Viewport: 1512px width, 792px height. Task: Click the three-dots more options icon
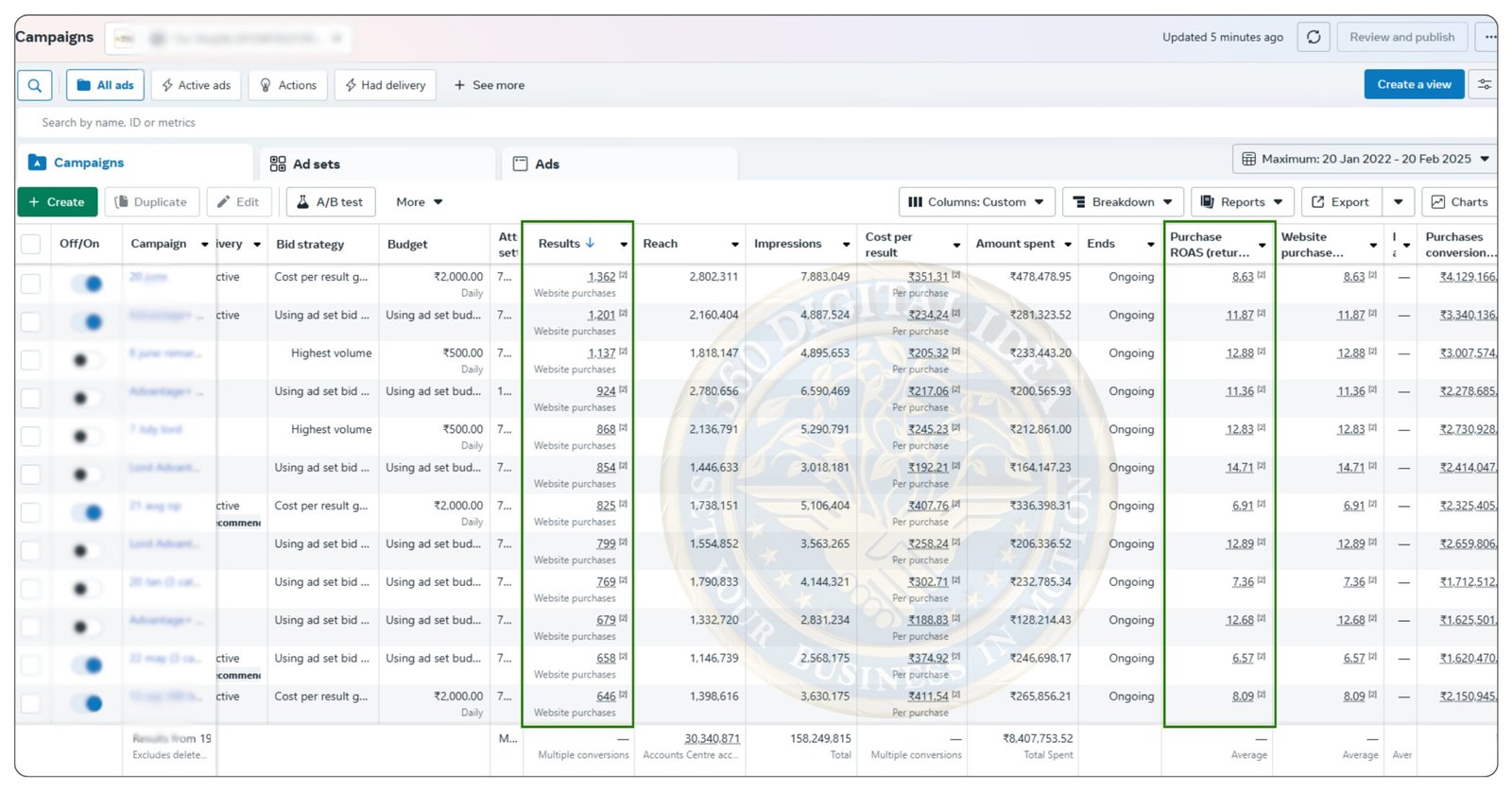pos(1489,37)
